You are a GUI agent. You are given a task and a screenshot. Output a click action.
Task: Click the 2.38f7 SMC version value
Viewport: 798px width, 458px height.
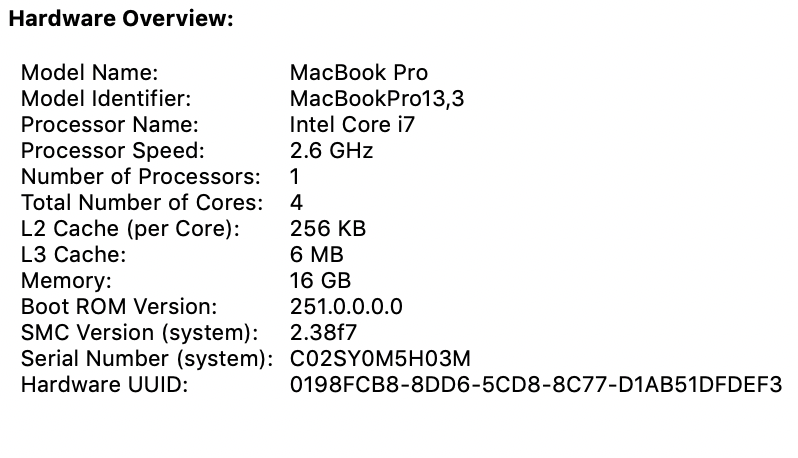click(x=322, y=333)
